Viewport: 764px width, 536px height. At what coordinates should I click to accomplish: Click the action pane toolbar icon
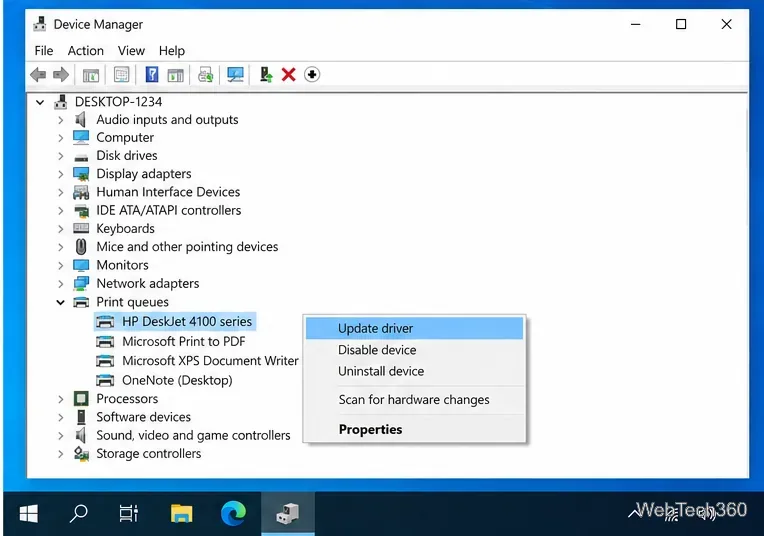175,75
